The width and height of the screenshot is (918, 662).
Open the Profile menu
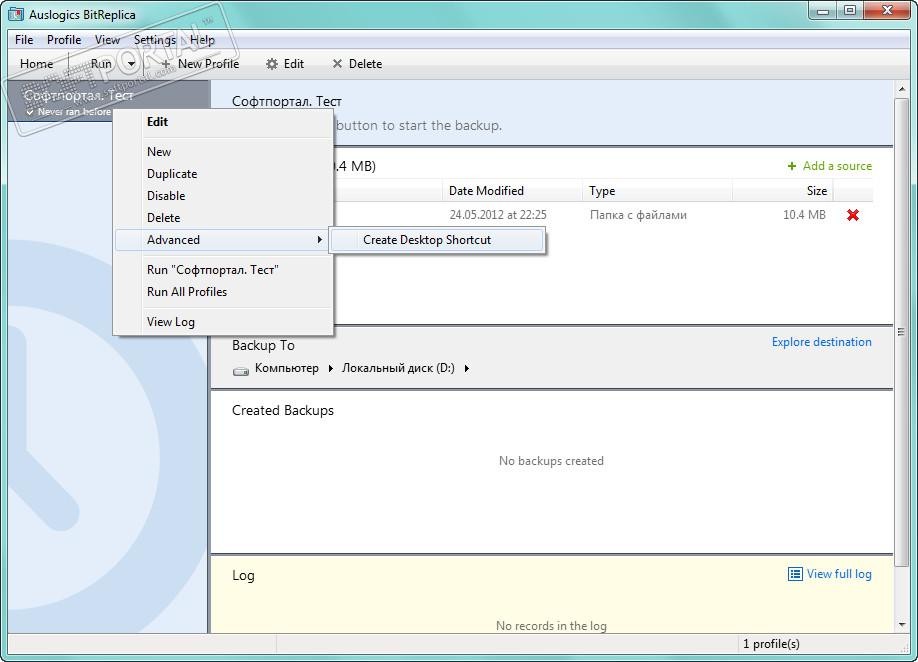(64, 40)
